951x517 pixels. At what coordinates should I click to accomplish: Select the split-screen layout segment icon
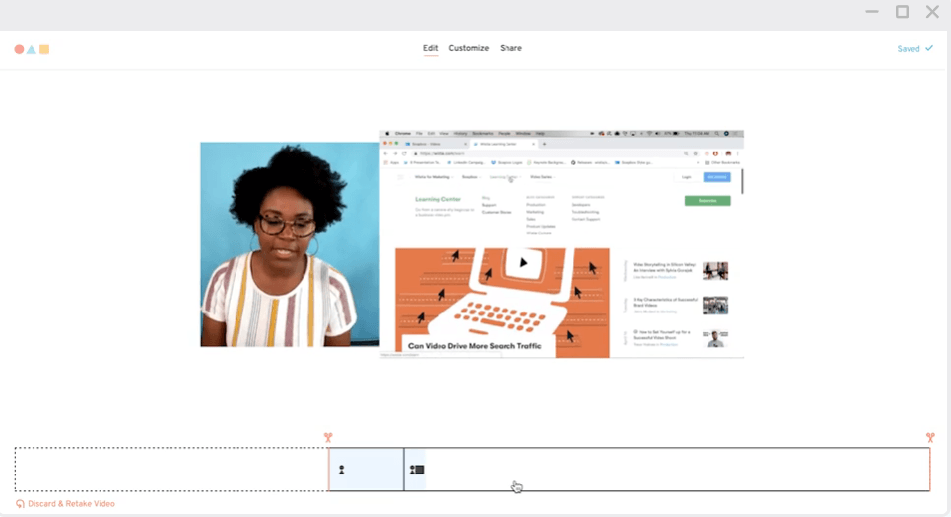click(417, 470)
